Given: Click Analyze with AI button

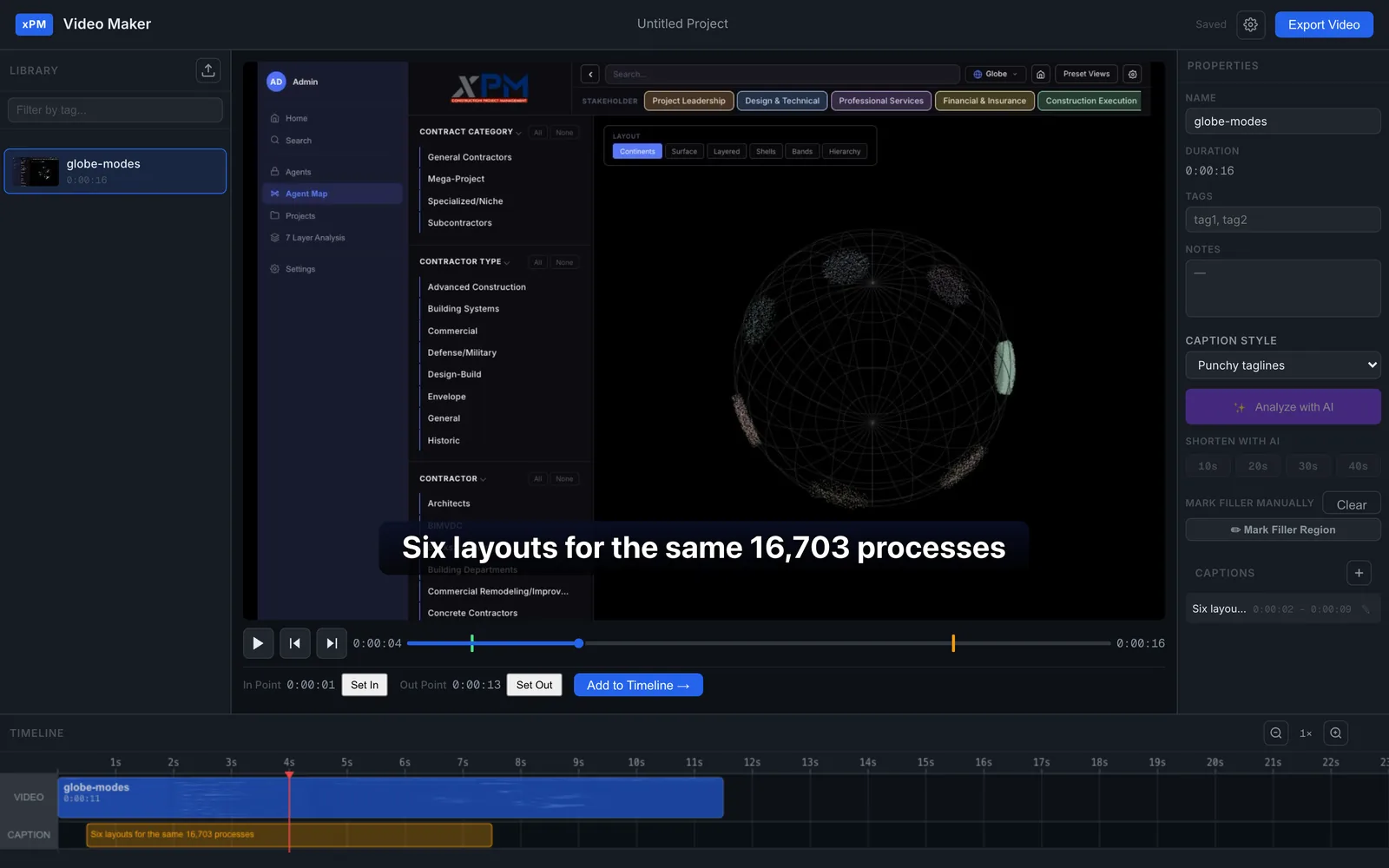Looking at the screenshot, I should 1283,407.
